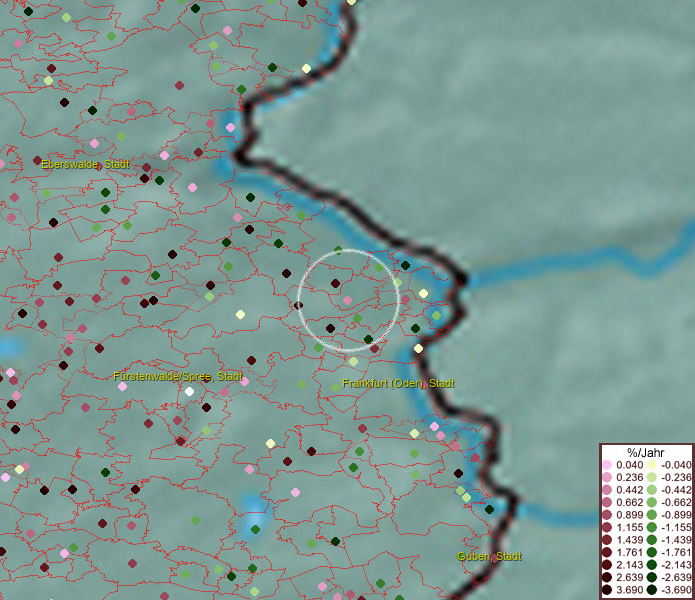
Task: Click the legend swatch for -1.155
Action: click(652, 527)
